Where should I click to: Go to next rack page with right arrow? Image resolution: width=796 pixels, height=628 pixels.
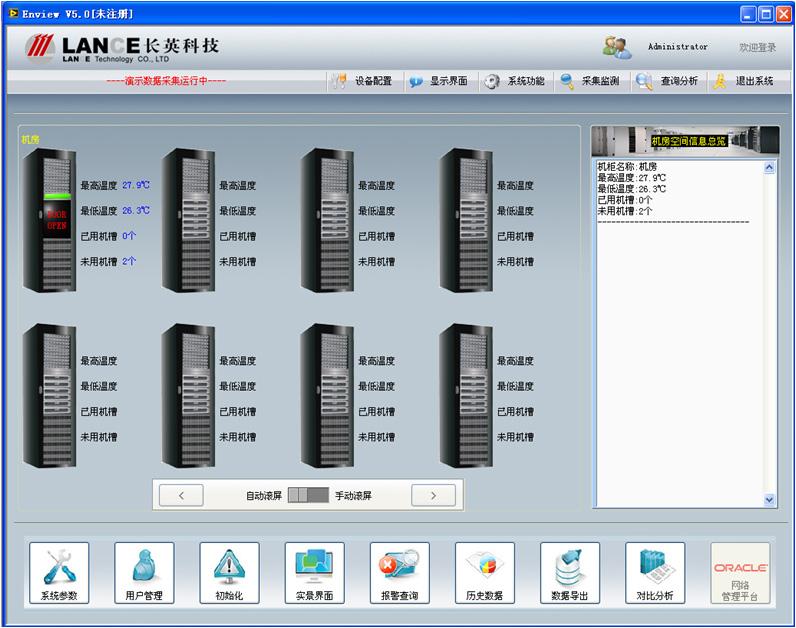[x=433, y=495]
